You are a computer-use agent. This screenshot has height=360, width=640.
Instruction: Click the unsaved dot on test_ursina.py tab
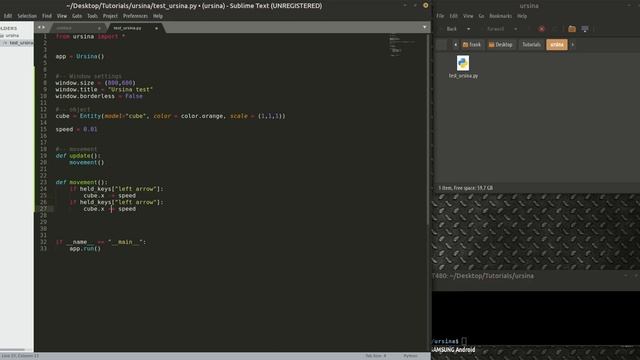pos(156,28)
